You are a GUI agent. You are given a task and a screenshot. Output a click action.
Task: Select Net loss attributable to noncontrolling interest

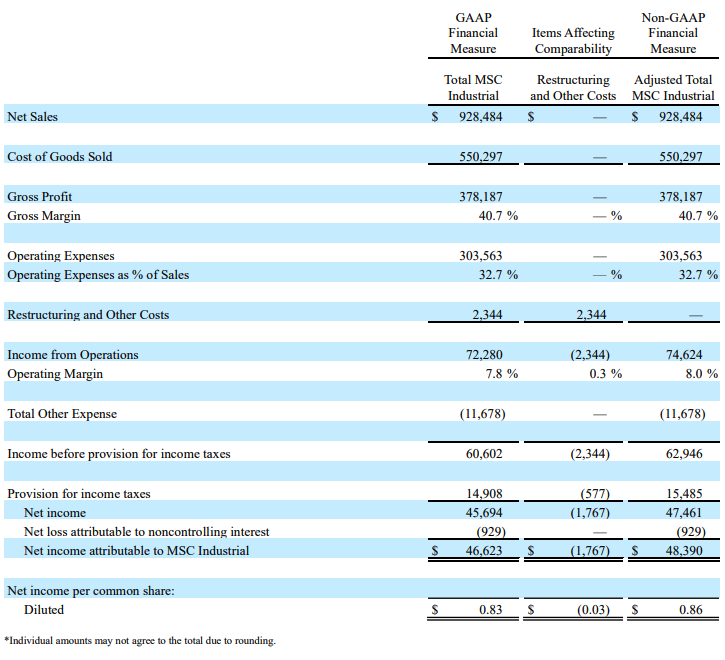(x=145, y=531)
